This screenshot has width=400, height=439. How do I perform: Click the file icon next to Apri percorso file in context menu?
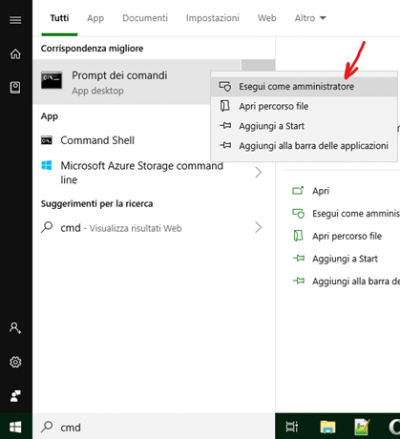click(225, 106)
